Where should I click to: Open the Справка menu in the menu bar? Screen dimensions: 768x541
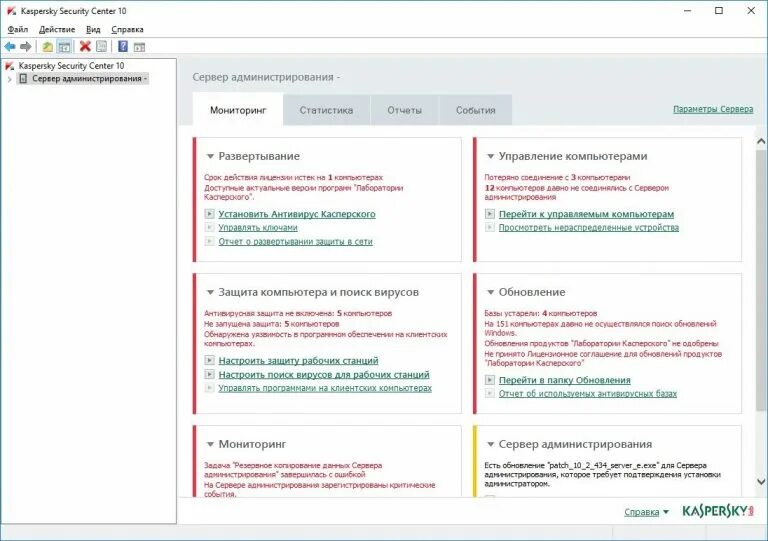click(127, 29)
